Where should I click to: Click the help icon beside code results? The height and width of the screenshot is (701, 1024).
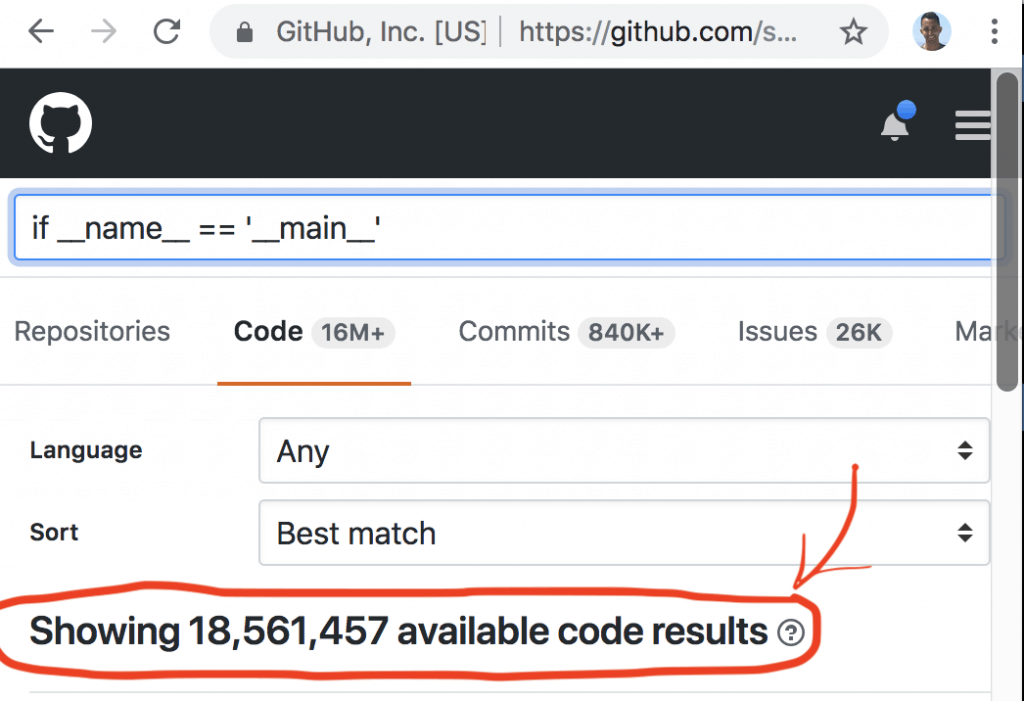pos(791,632)
